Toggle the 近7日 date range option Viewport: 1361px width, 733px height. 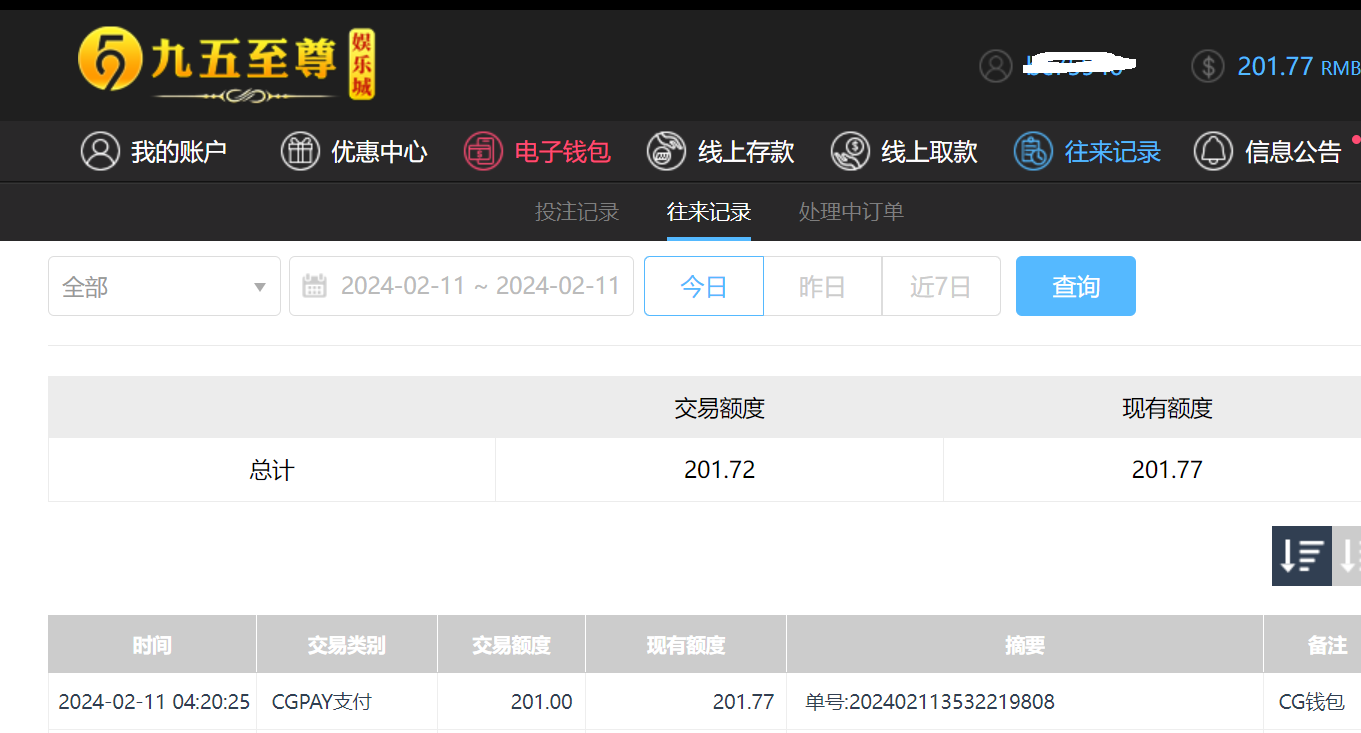941,286
